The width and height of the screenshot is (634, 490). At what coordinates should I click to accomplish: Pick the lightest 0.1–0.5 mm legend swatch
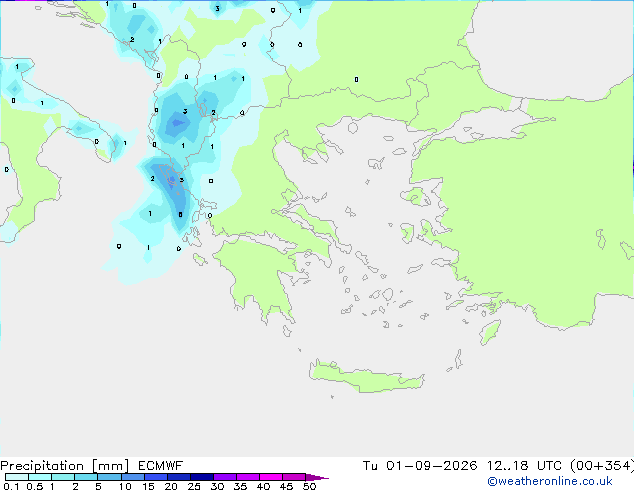click(x=17, y=477)
